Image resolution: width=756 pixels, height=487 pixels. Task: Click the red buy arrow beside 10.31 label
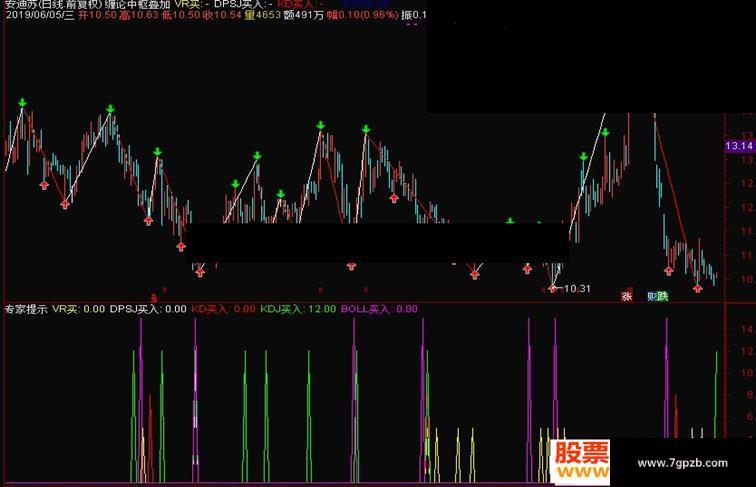pos(553,288)
